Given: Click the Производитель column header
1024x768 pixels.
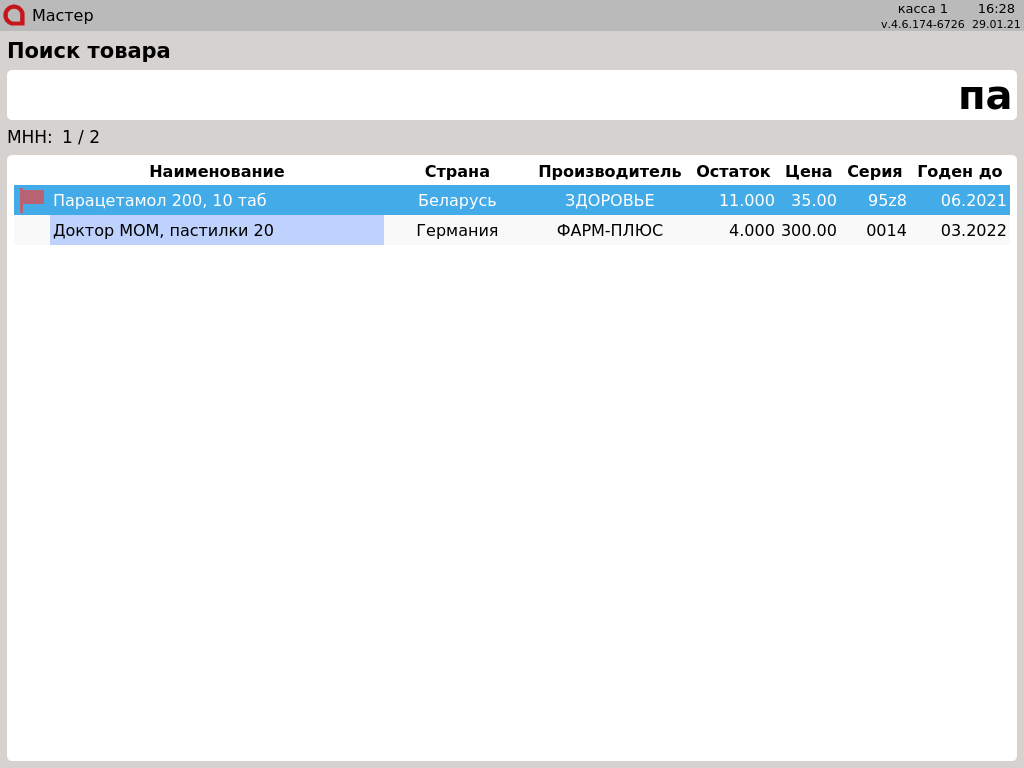Looking at the screenshot, I should pos(609,171).
